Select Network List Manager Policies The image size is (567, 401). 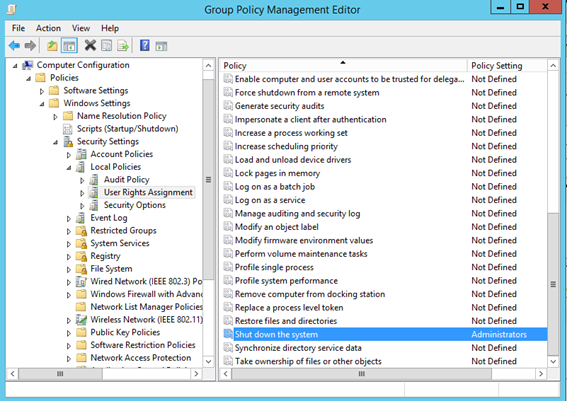tap(146, 307)
